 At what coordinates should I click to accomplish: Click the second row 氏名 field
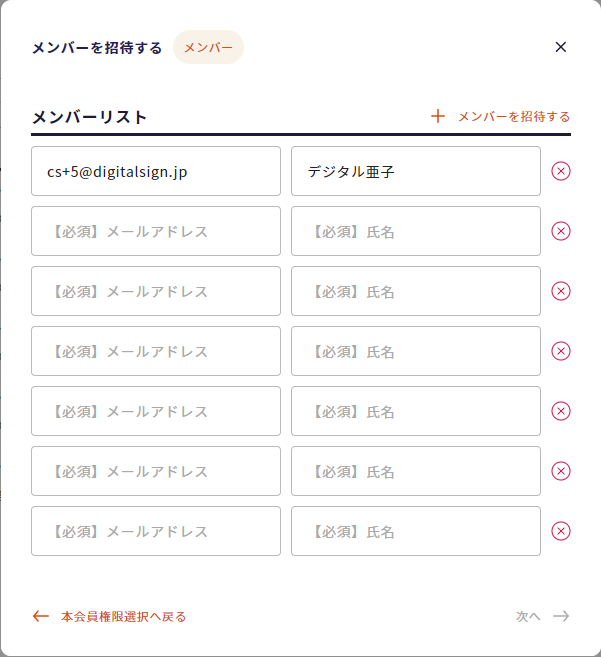click(x=416, y=231)
